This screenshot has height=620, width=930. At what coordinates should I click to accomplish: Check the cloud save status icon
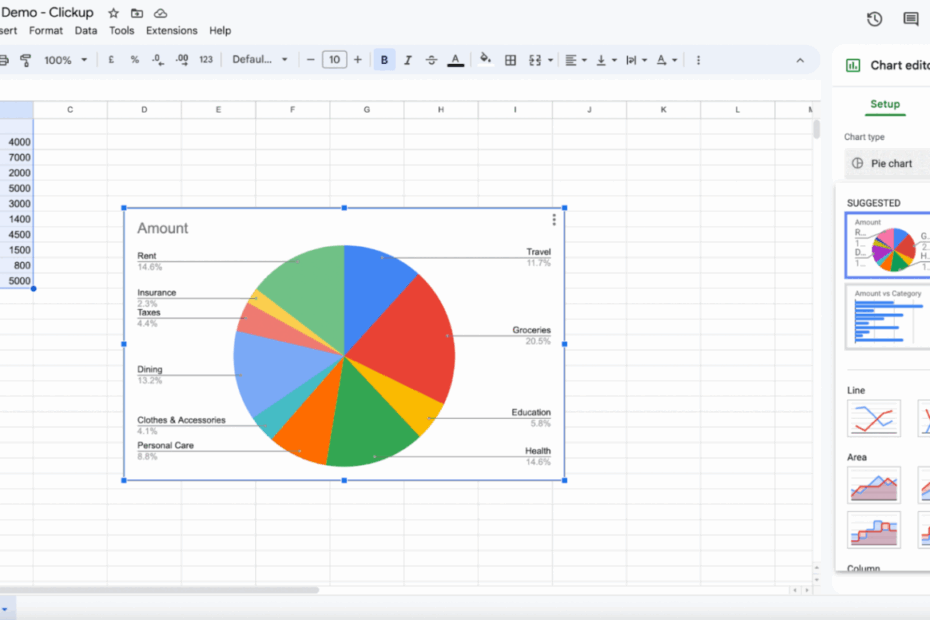(x=160, y=12)
